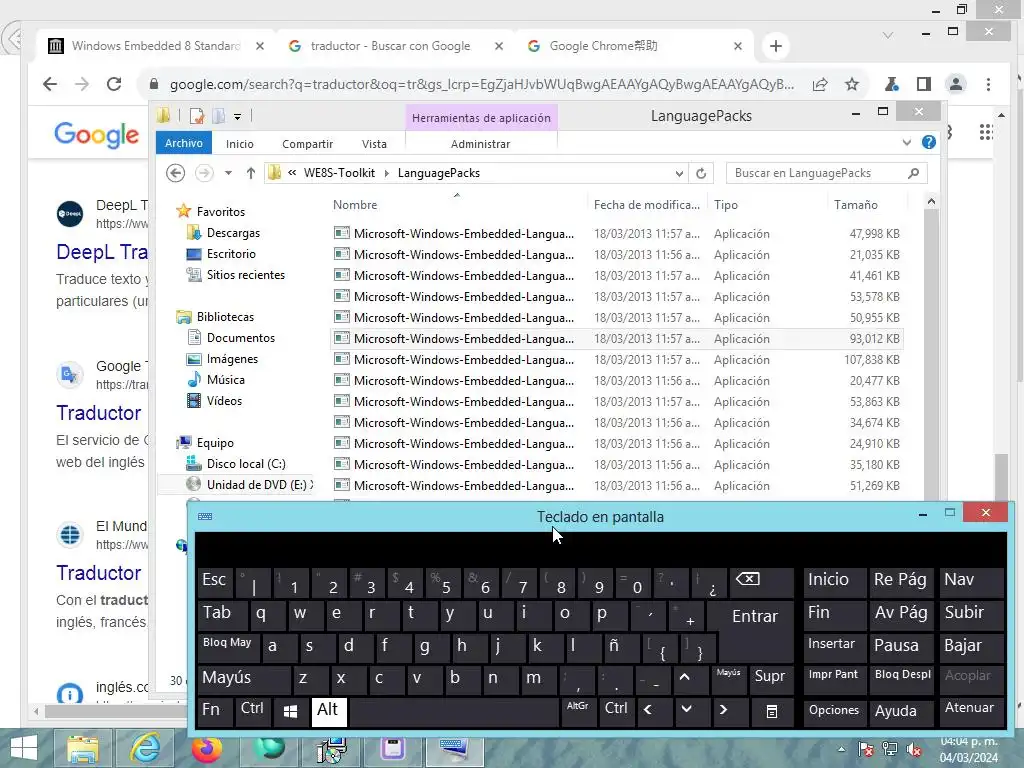Open Chrome side panel icon

click(923, 84)
